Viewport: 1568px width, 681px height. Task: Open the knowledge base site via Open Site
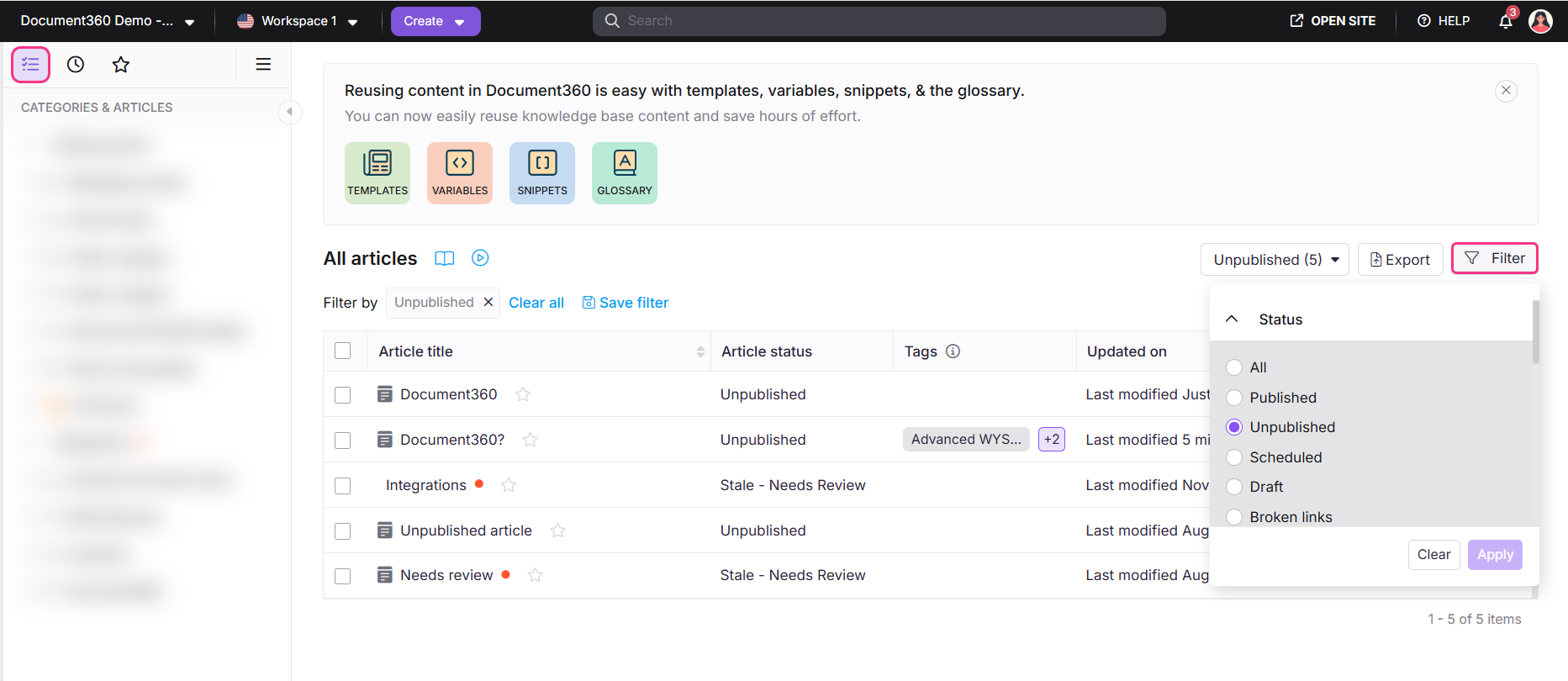point(1333,21)
